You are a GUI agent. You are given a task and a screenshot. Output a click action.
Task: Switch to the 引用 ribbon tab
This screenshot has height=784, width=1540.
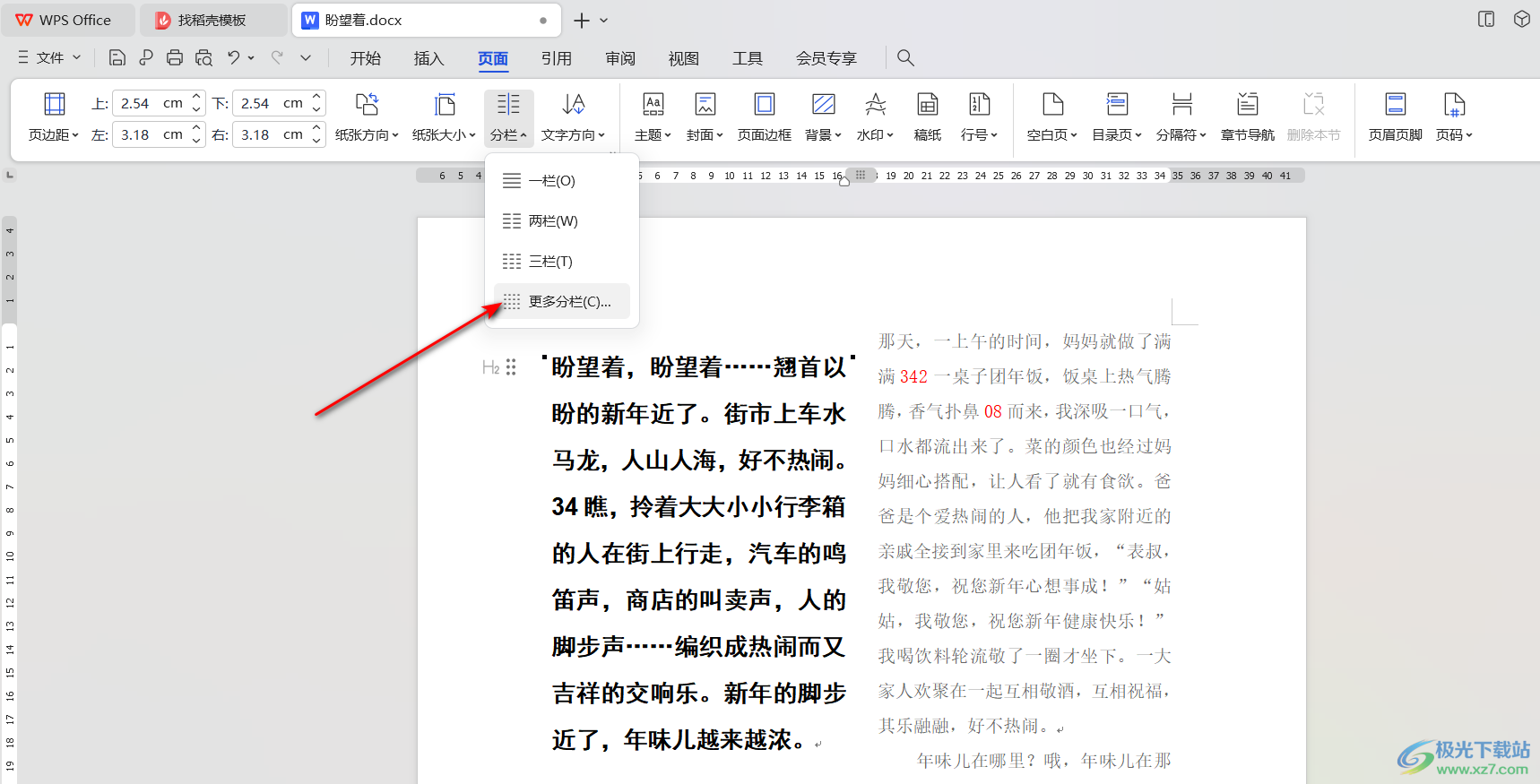pos(557,58)
